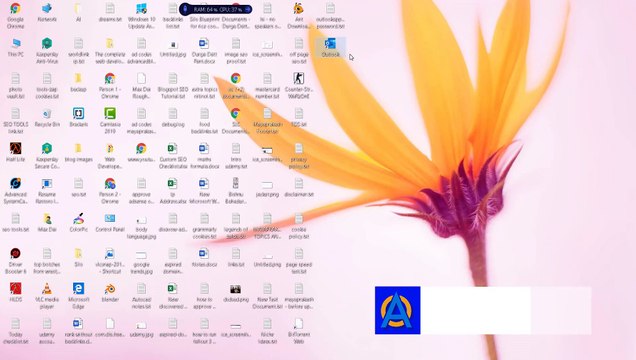Open the AI folder
Screen dimensions: 636x360
pyautogui.click(x=79, y=12)
